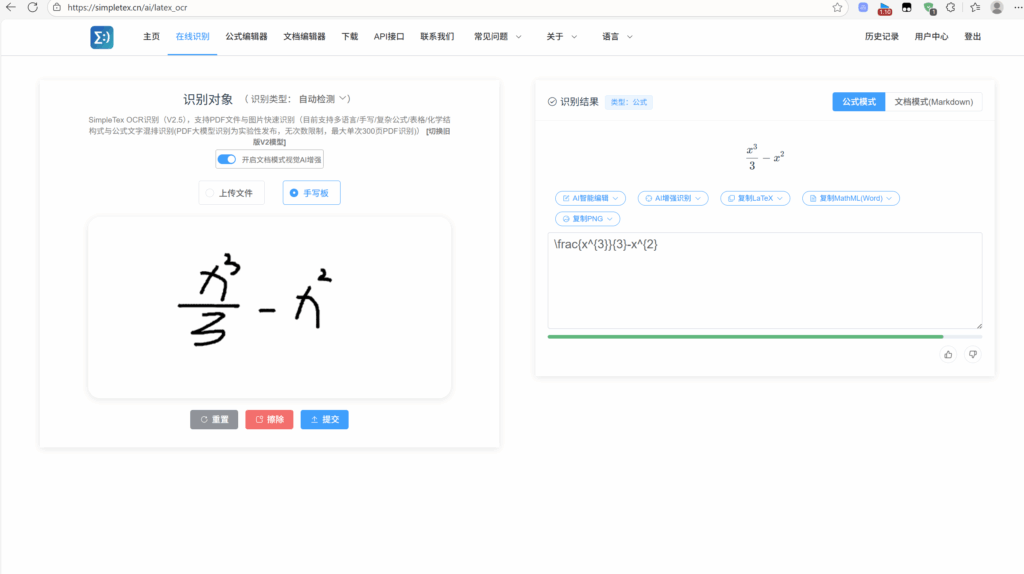Click the thumbs up feedback icon
The image size is (1024, 574).
point(948,354)
